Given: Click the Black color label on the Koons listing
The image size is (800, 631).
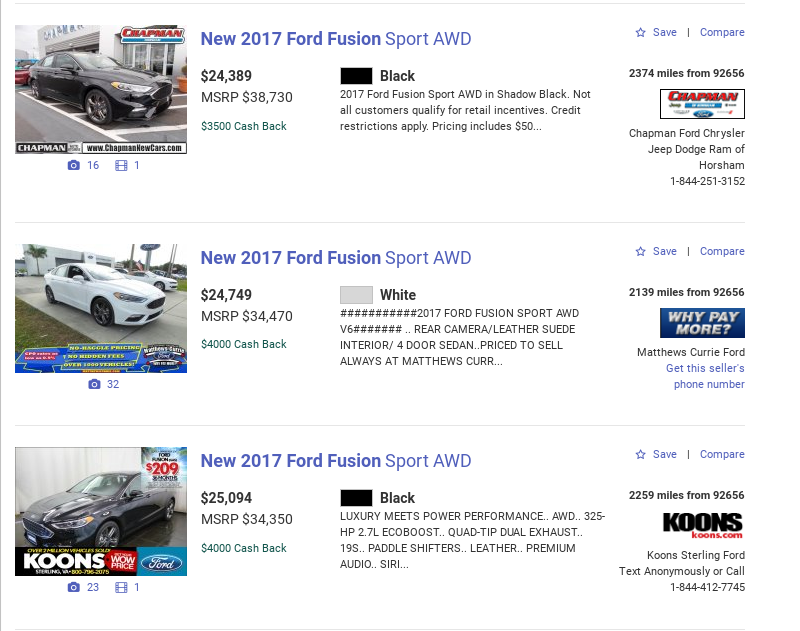Looking at the screenshot, I should tap(397, 498).
